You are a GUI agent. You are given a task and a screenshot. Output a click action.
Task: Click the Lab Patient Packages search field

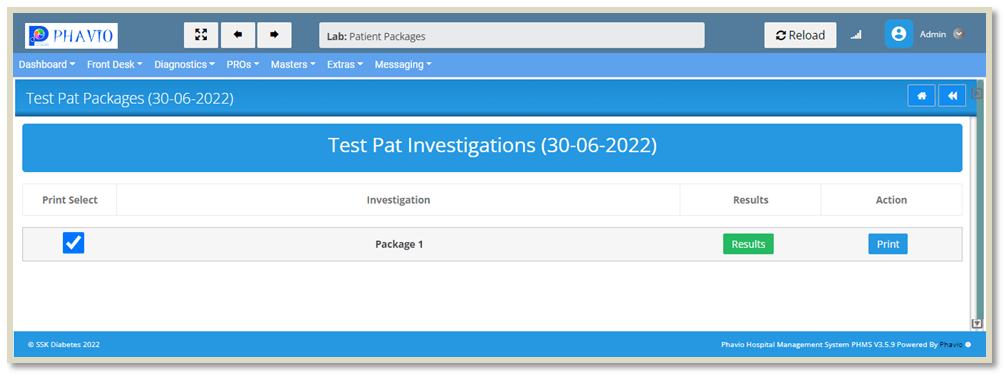[x=512, y=35]
